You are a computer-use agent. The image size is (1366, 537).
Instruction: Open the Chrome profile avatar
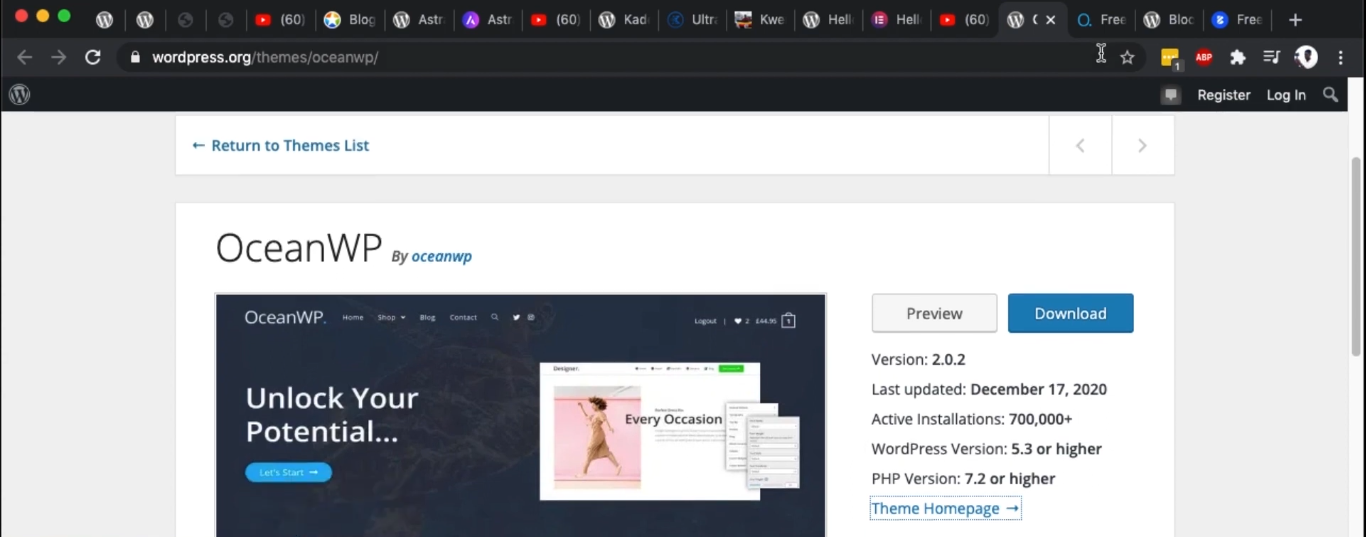(x=1306, y=57)
